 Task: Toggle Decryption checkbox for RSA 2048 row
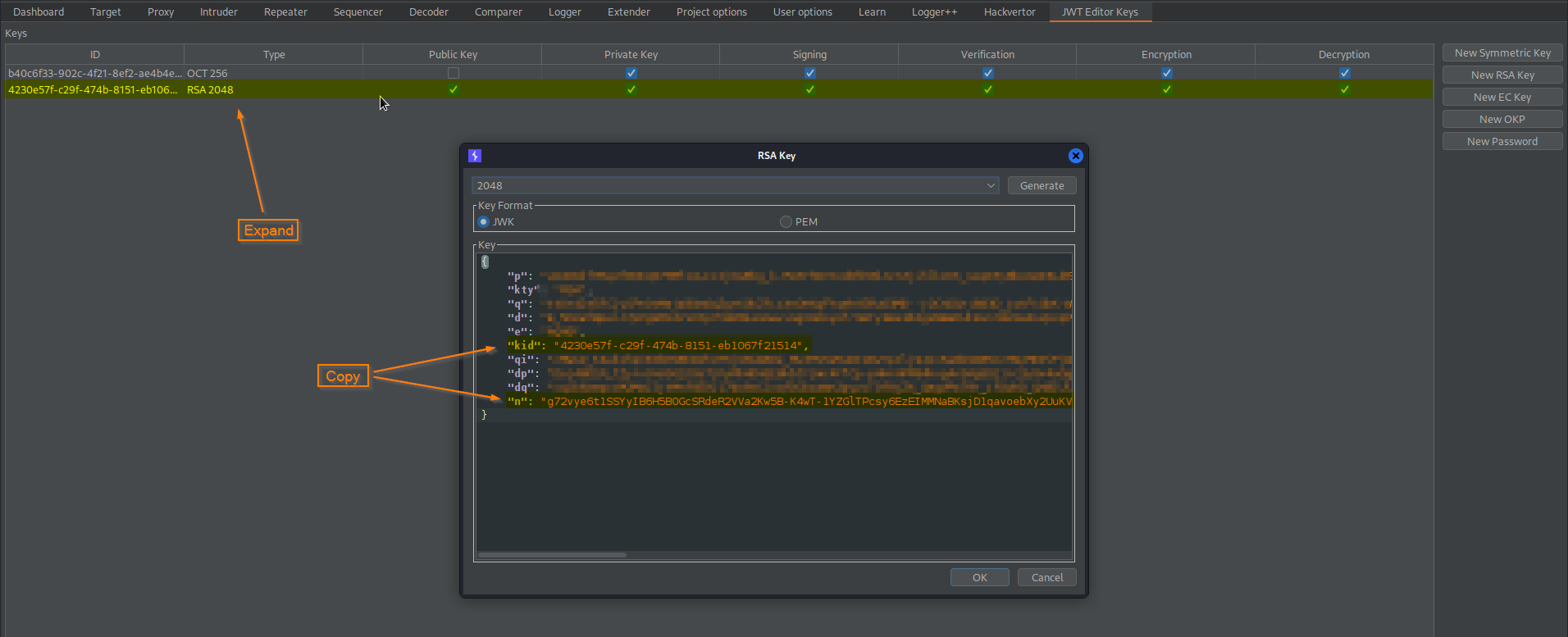pos(1345,89)
